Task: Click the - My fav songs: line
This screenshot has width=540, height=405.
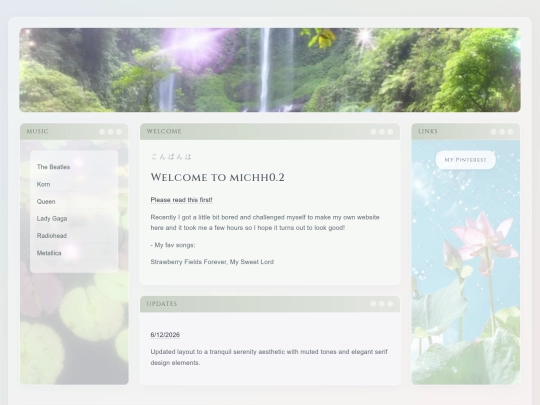Action: [x=173, y=245]
